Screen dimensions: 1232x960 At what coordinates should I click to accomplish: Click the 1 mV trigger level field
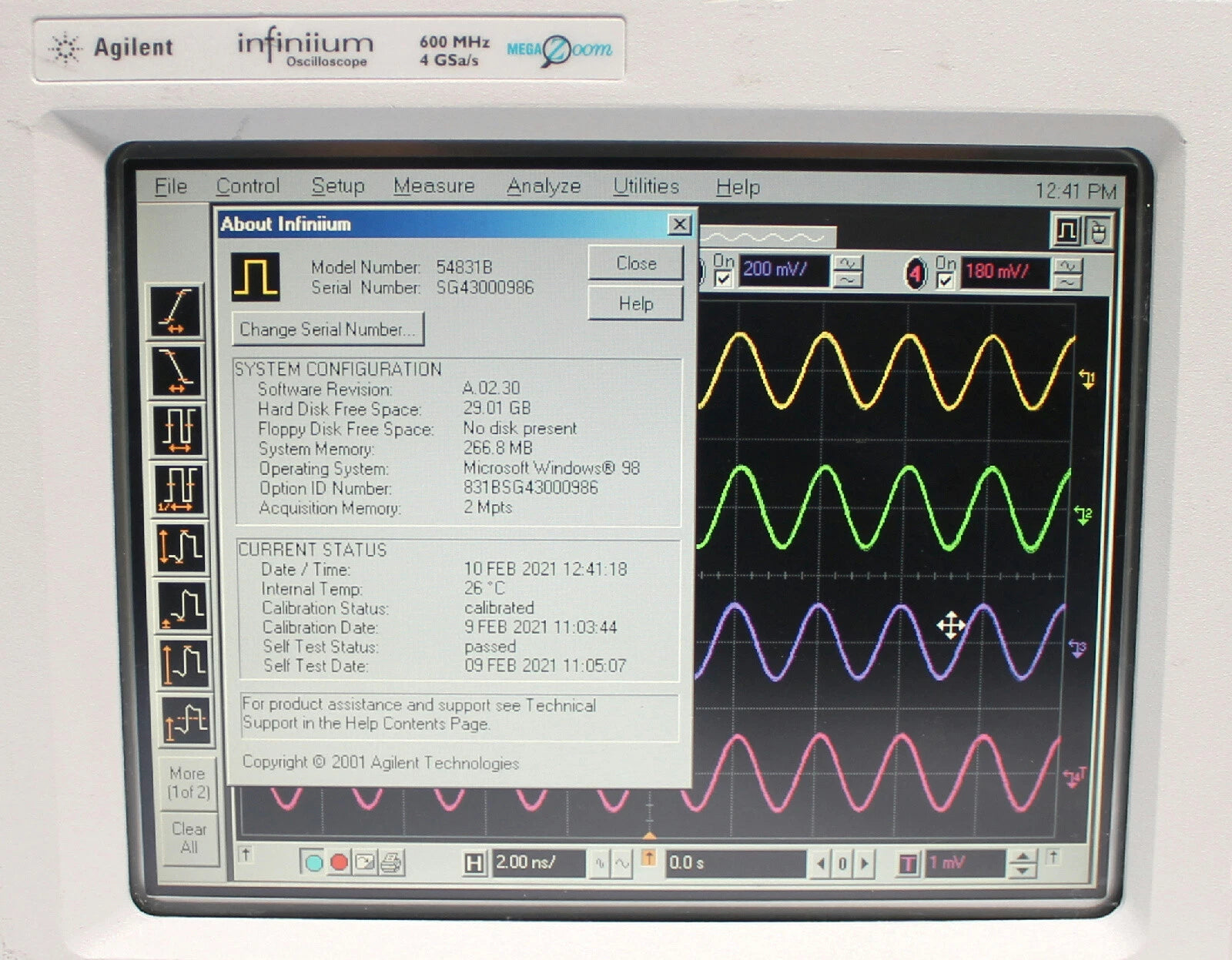[x=964, y=864]
